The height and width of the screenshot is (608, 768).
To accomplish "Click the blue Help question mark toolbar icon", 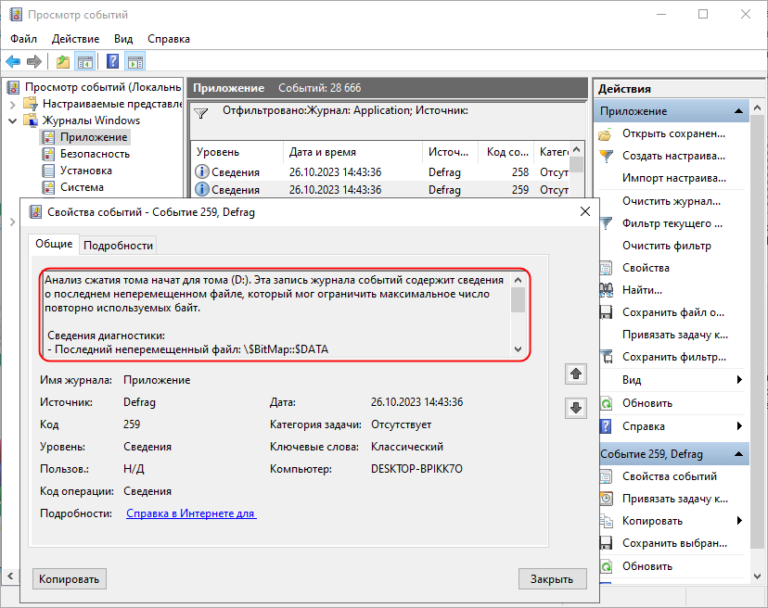I will pyautogui.click(x=112, y=62).
